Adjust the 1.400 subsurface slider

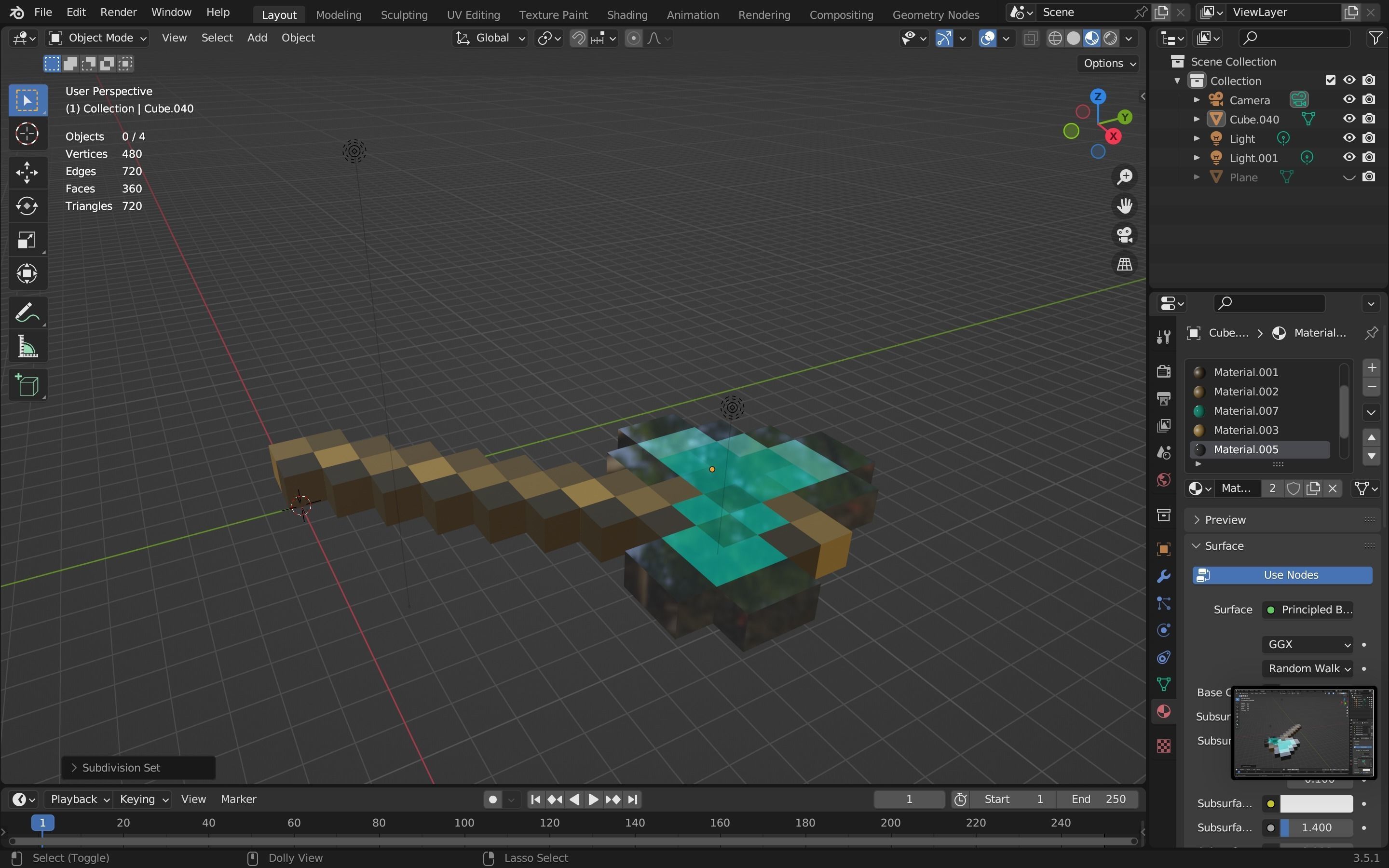click(x=1316, y=828)
